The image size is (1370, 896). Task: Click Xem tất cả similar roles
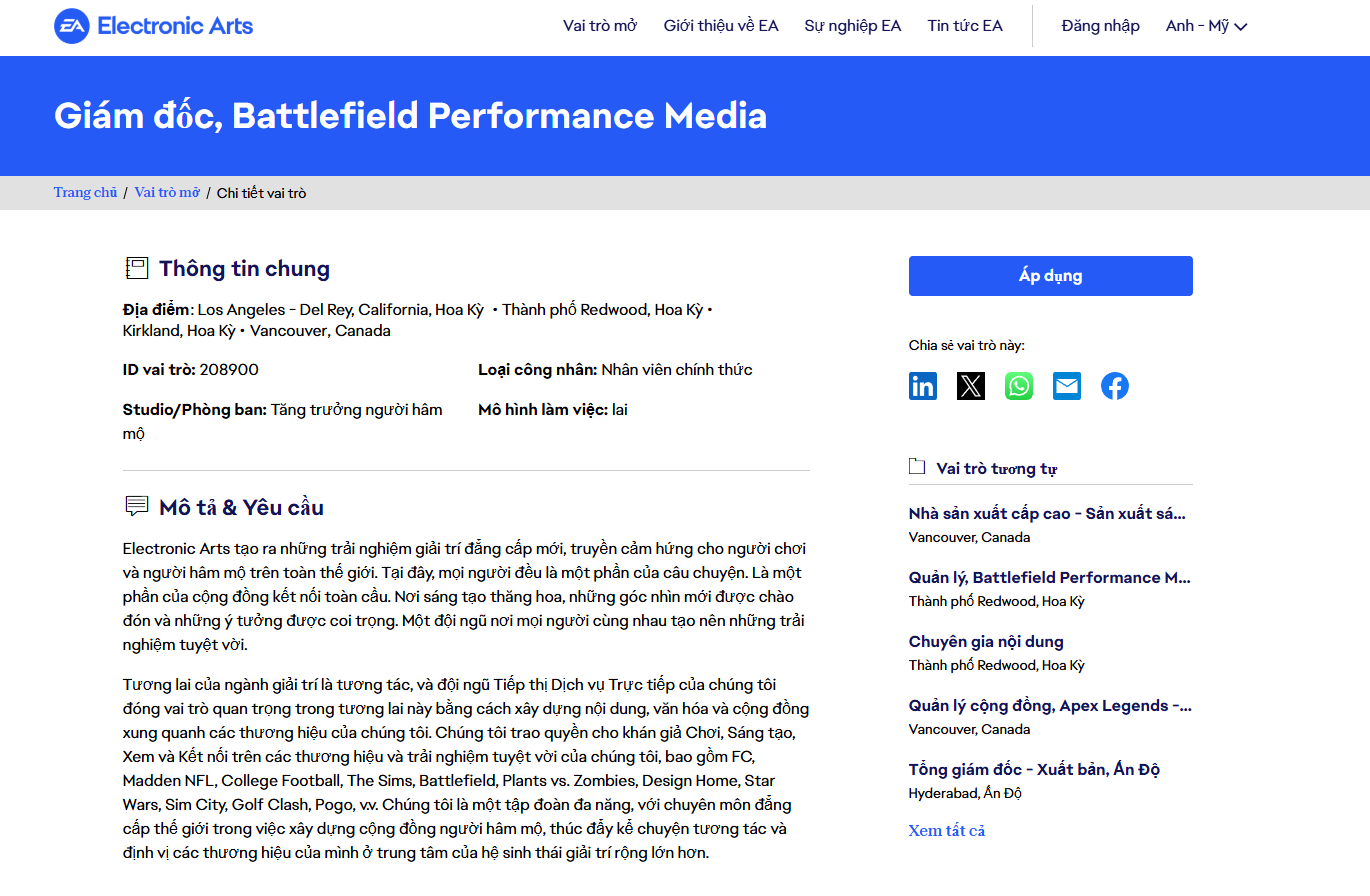coord(946,831)
